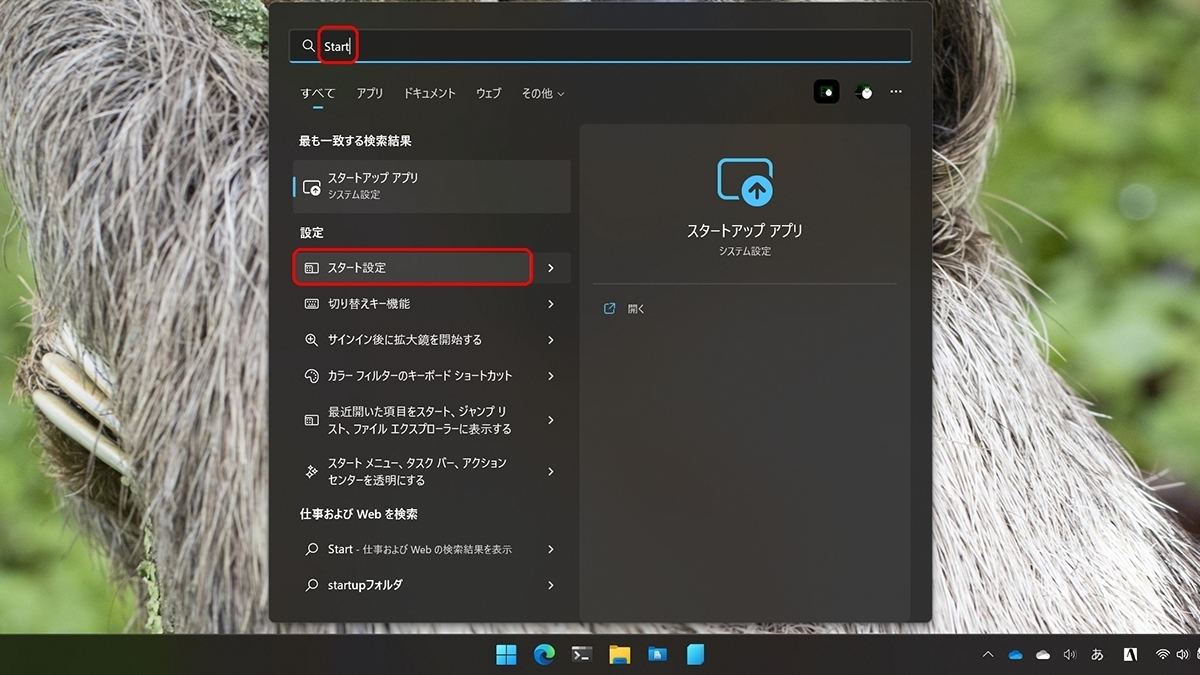
Task: Open the startupフォルダ search suggestion
Action: coord(412,585)
